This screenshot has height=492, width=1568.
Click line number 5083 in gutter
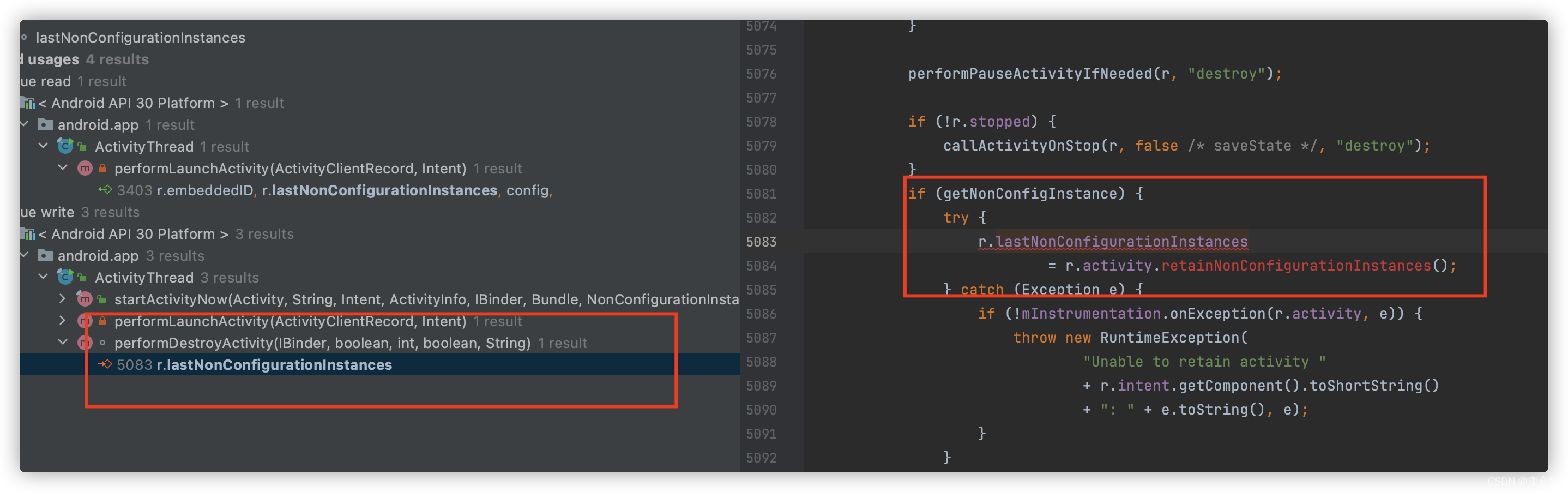tap(761, 242)
